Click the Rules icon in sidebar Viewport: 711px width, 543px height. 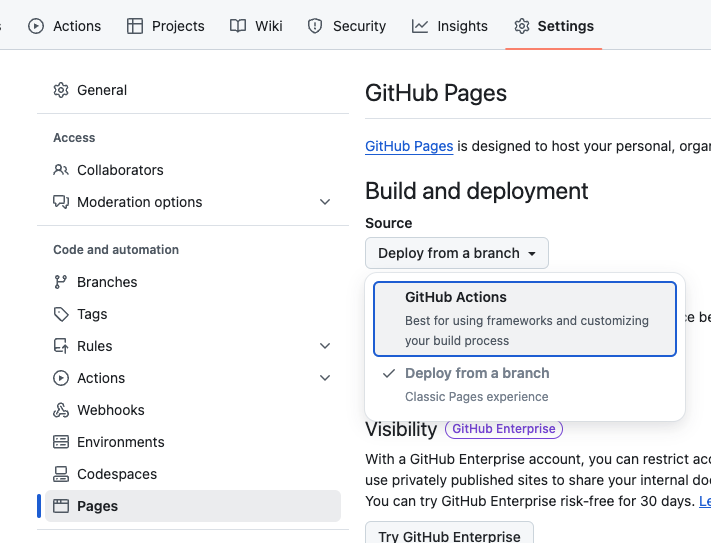(61, 346)
